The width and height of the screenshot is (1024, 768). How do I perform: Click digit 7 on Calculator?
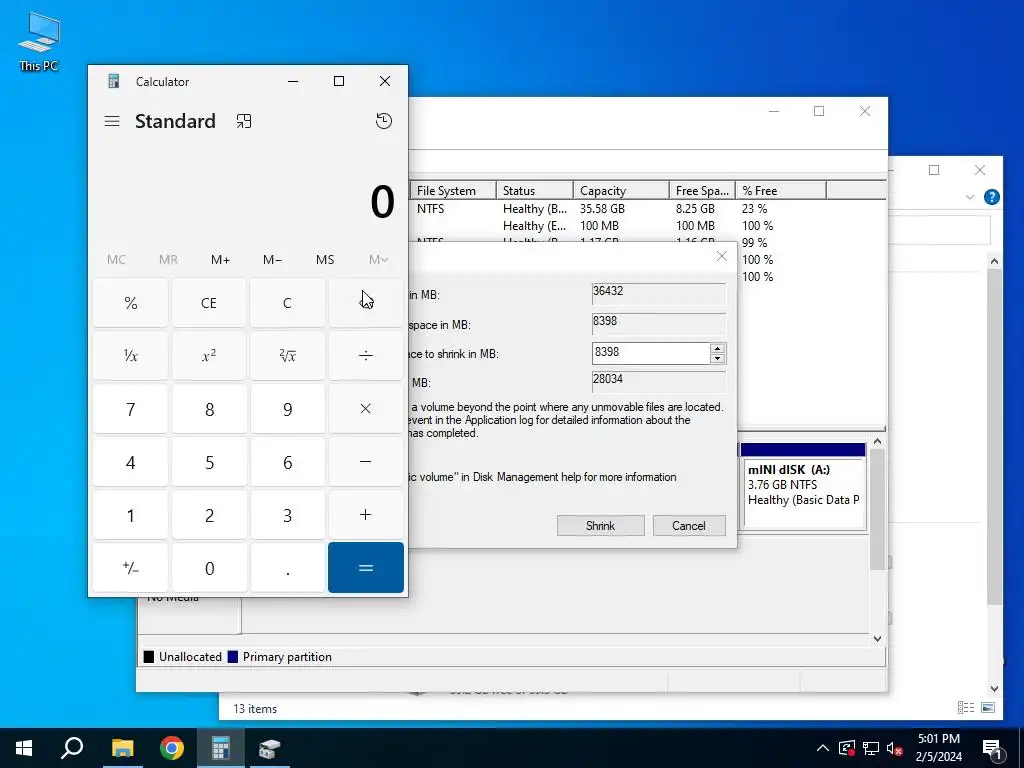tap(131, 409)
